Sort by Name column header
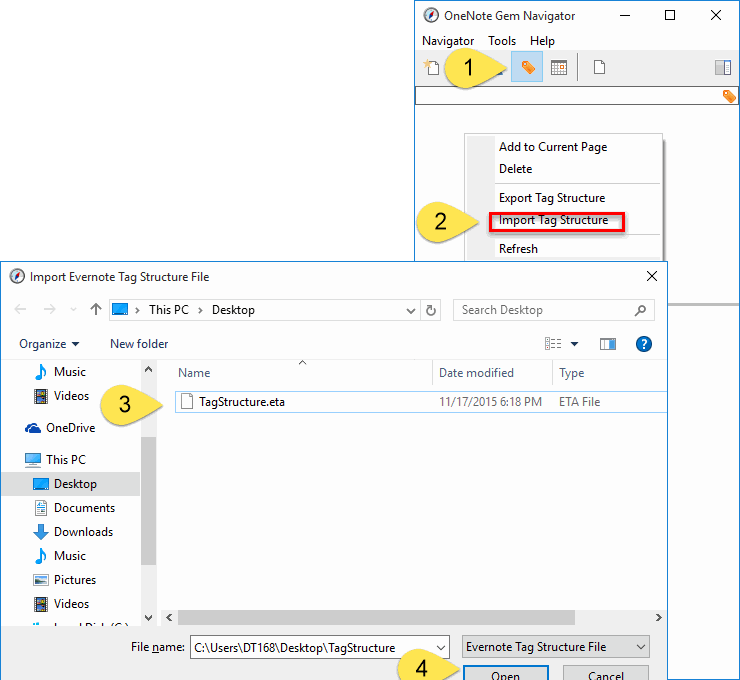740x680 pixels. 194,373
